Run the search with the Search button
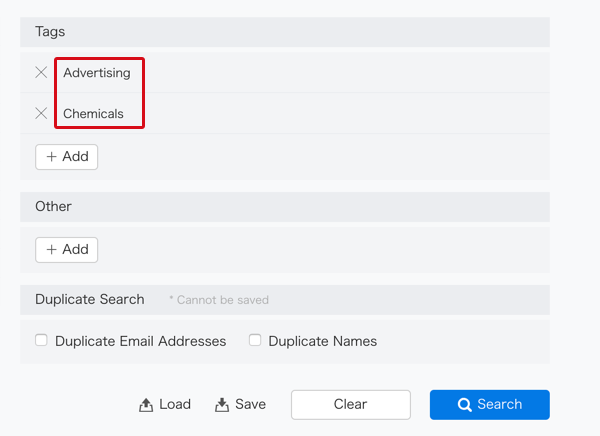The image size is (600, 436). 489,405
